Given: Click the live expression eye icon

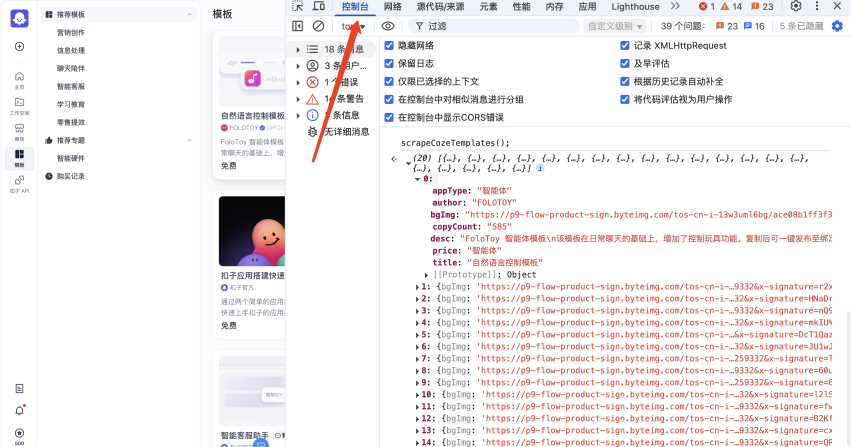Looking at the screenshot, I should pos(388,26).
